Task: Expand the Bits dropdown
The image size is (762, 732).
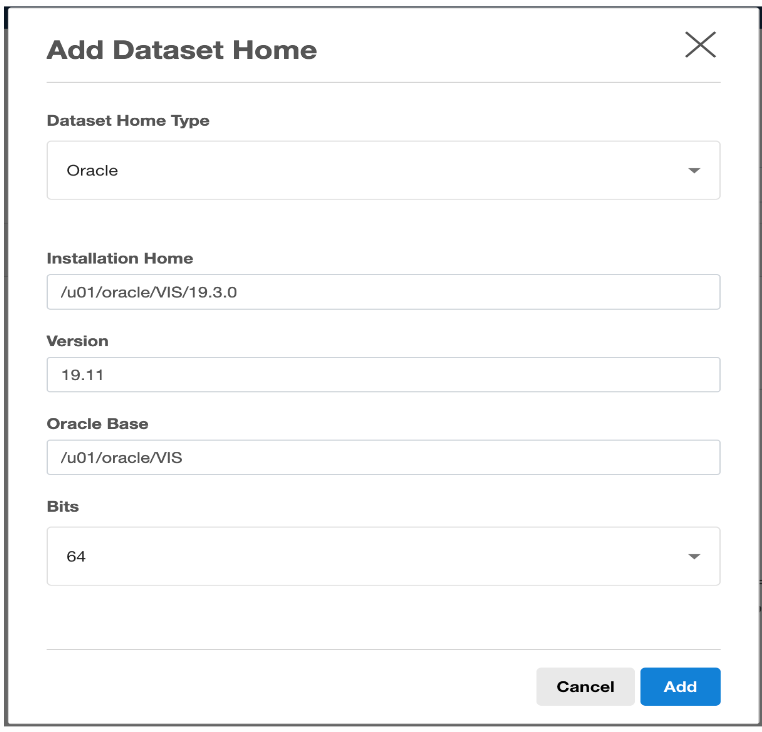Action: coord(383,556)
